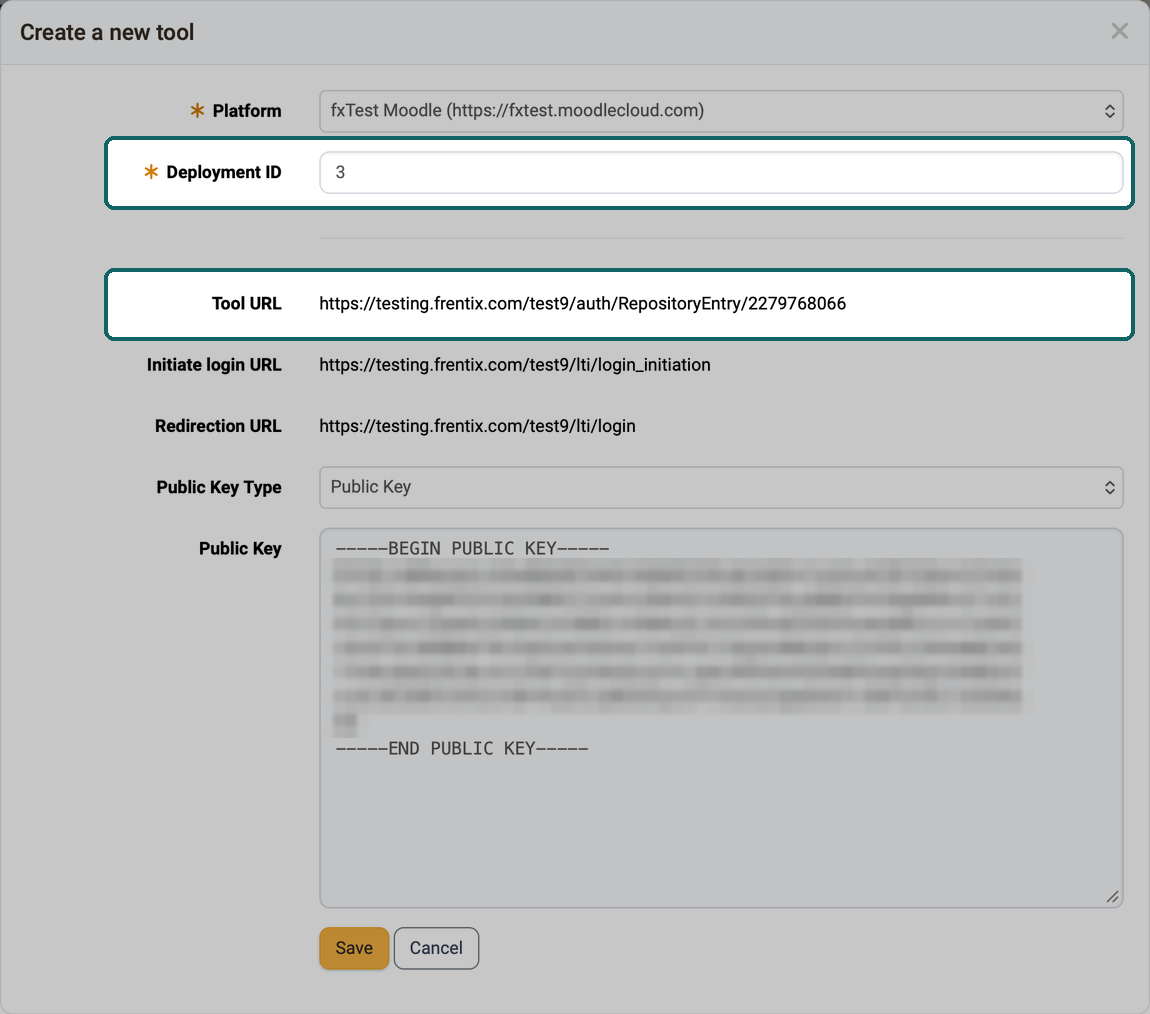
Task: Click the Platform label
Action: click(x=247, y=111)
